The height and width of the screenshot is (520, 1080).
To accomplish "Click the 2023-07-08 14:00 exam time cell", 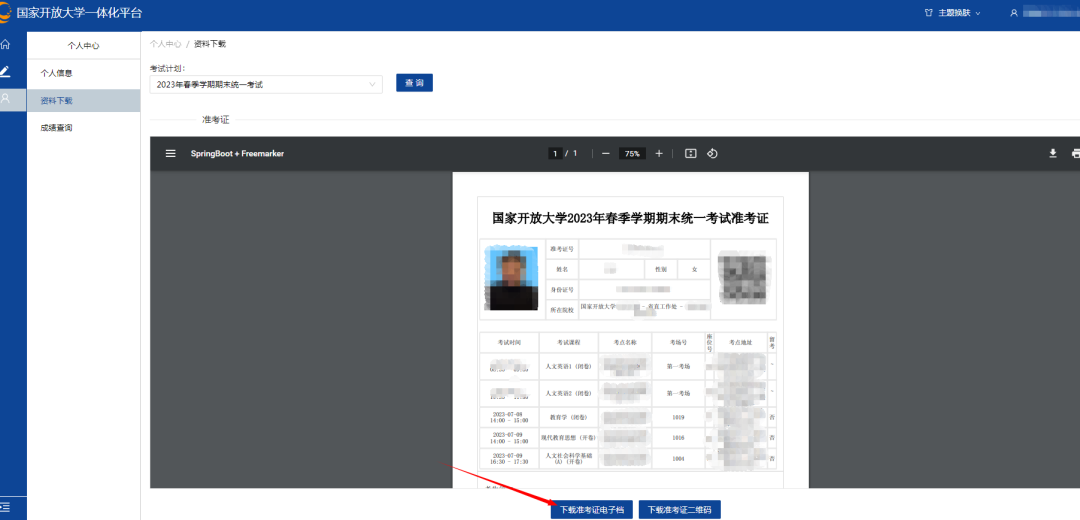I will click(x=510, y=417).
